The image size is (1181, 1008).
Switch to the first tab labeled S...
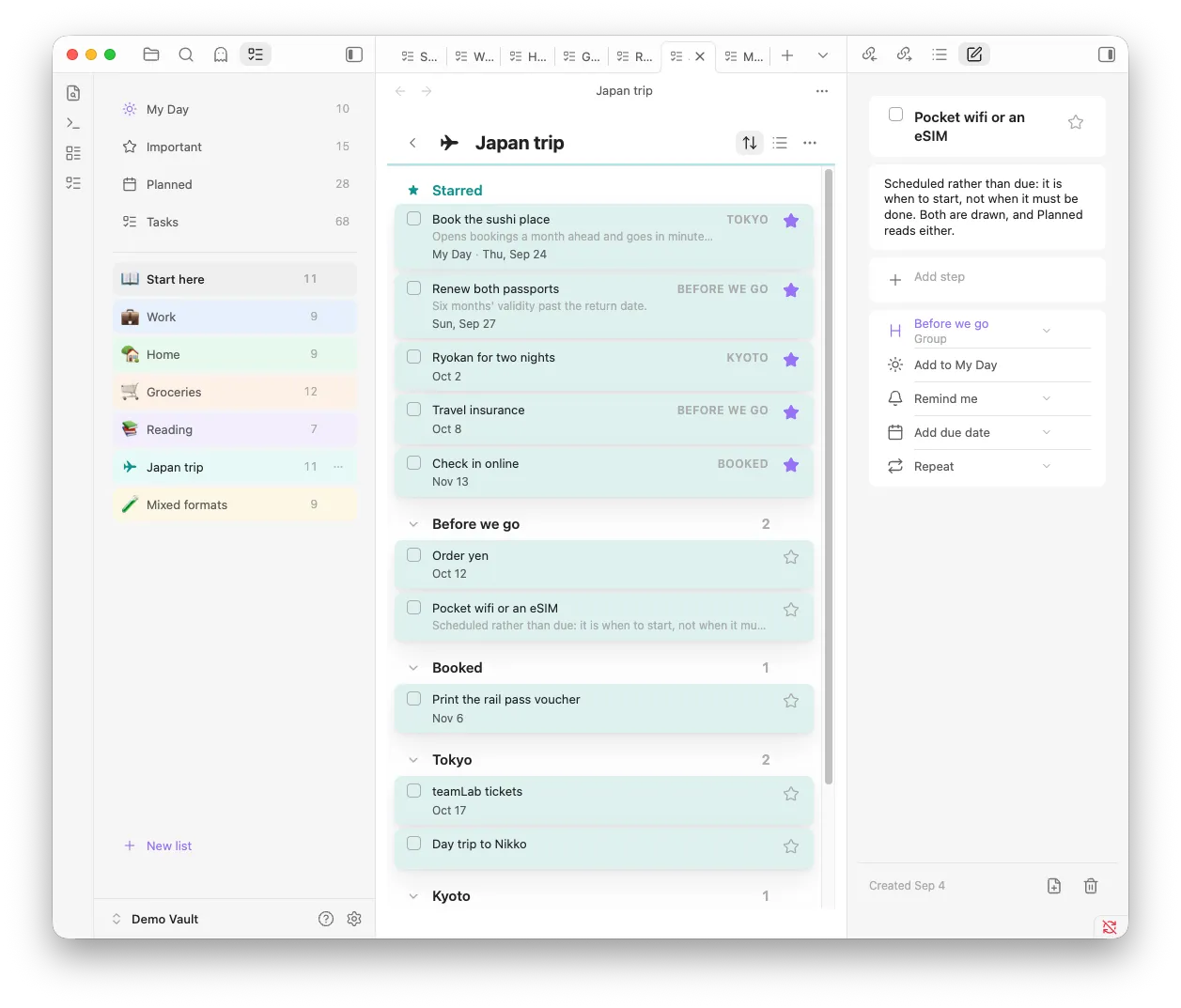[419, 56]
